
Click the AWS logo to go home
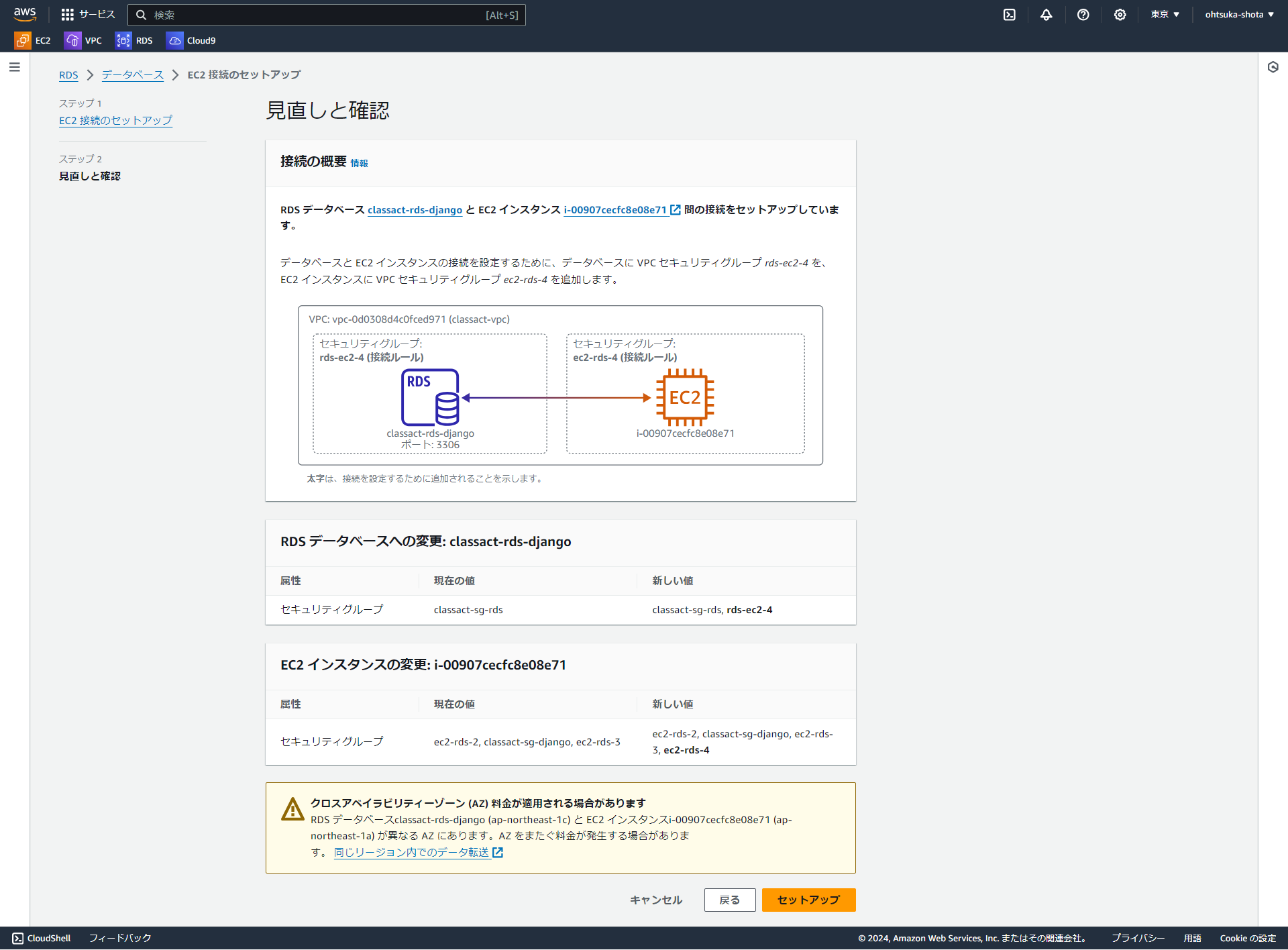coord(25,14)
